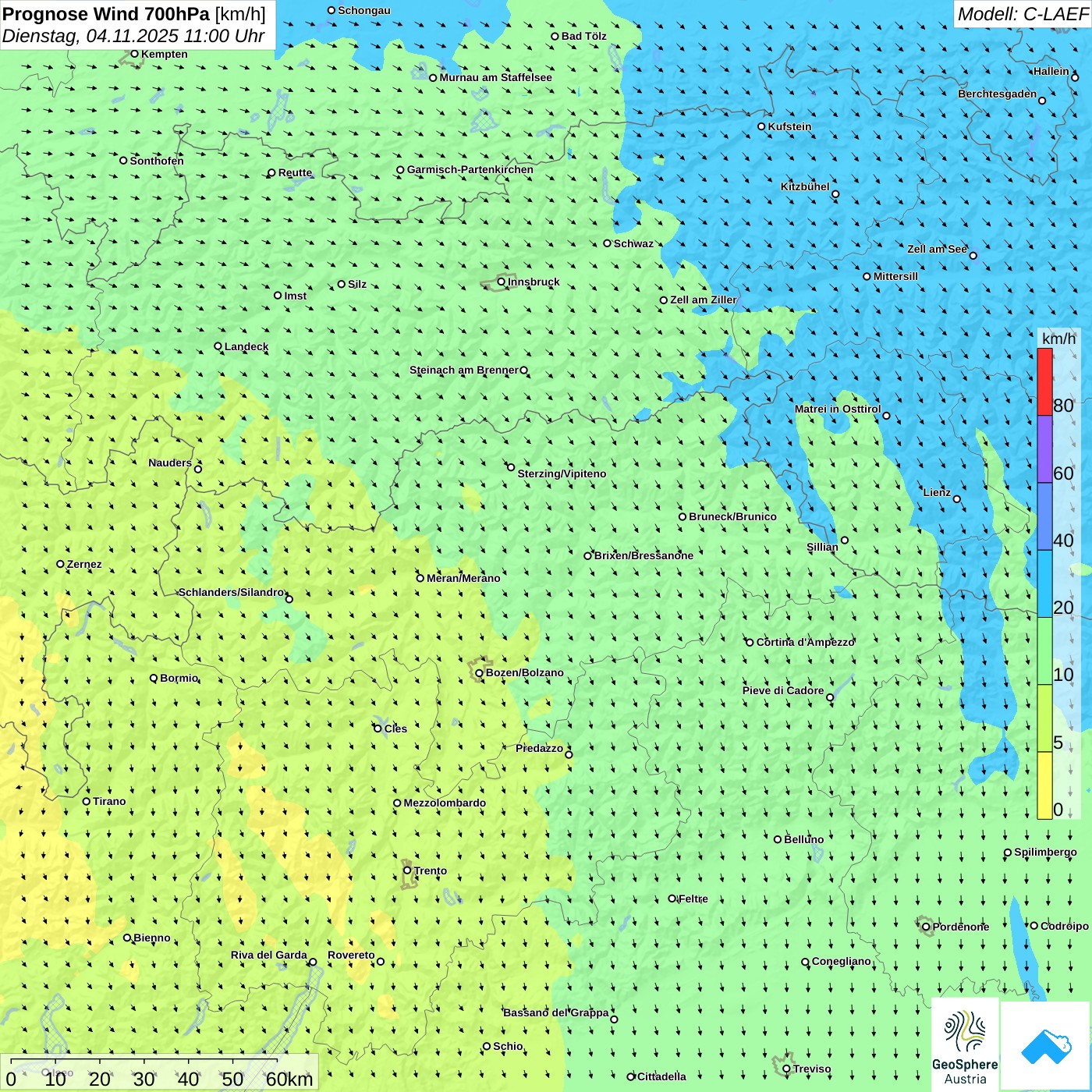This screenshot has width=1092, height=1092.
Task: Click the 'Steinach am Brenner' label
Action: [463, 370]
